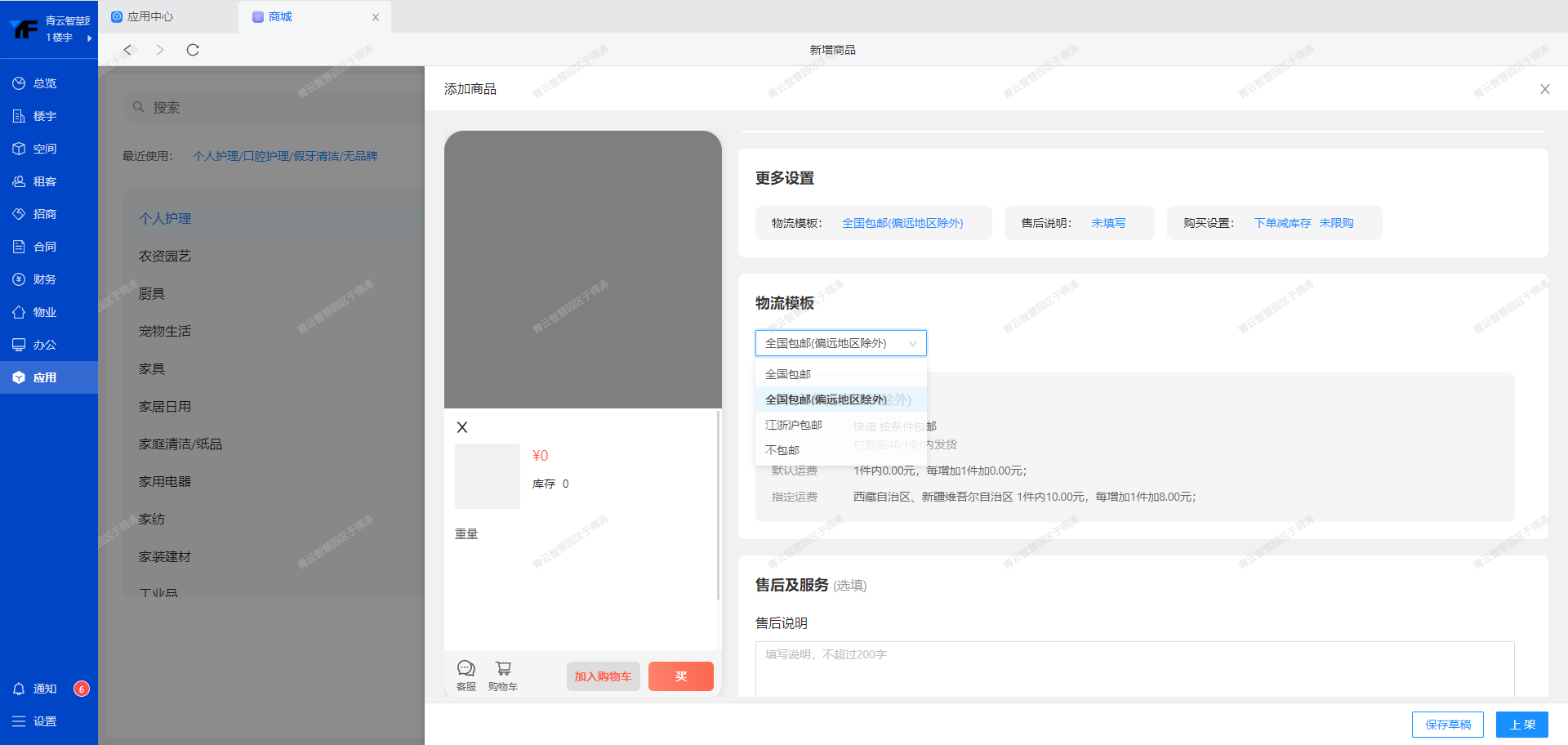Select 全国包邮 from the dropdown list
Screen dimensions: 1568x745
tap(788, 374)
